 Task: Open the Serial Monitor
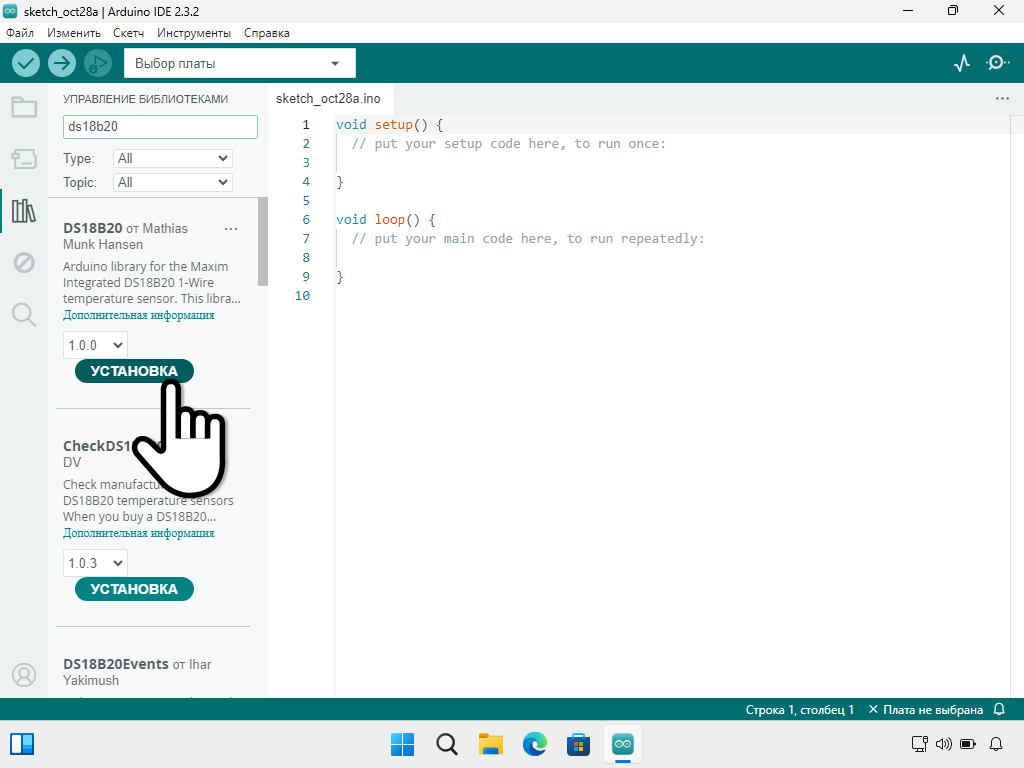coord(997,63)
